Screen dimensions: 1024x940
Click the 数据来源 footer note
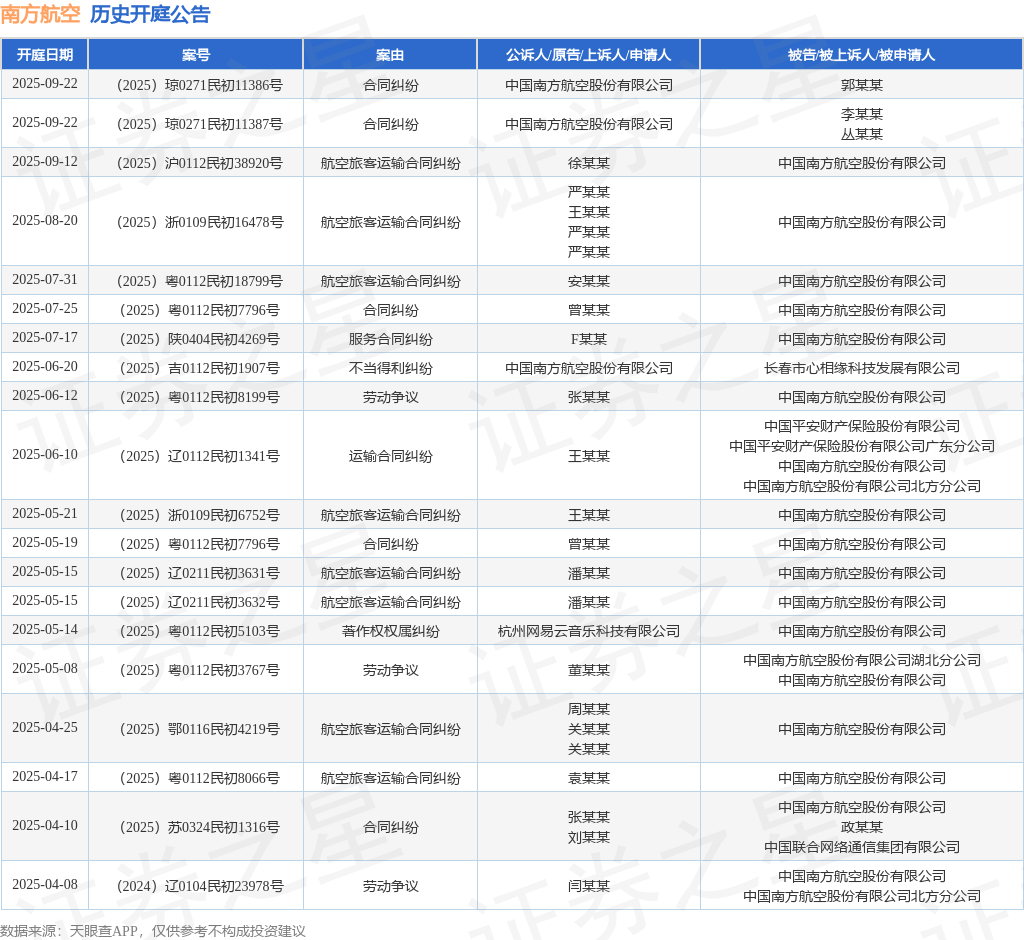(x=153, y=931)
